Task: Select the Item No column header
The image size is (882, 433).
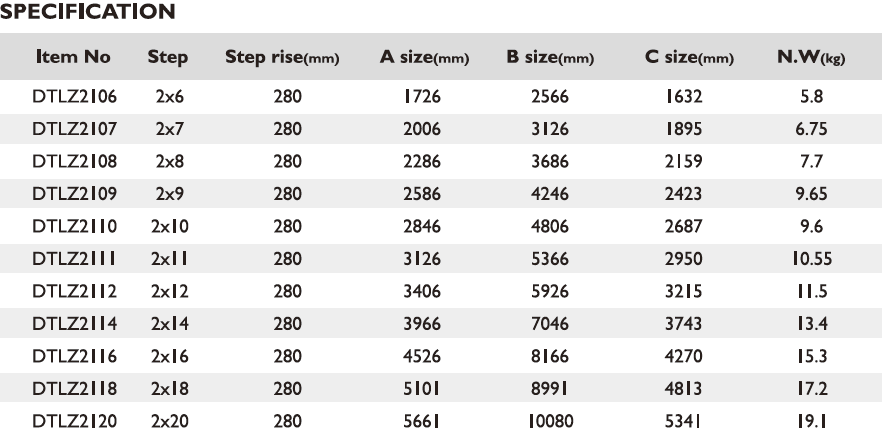Action: pyautogui.click(x=73, y=57)
